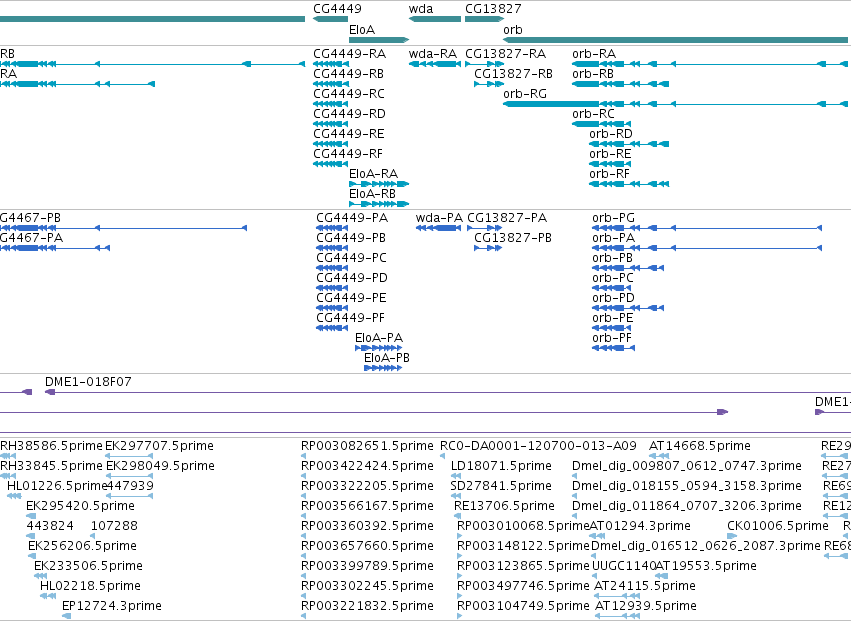Select the orb-PB protein
The height and width of the screenshot is (621, 851).
pyautogui.click(x=628, y=268)
